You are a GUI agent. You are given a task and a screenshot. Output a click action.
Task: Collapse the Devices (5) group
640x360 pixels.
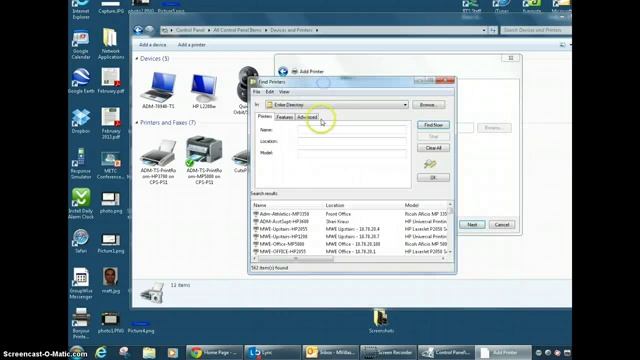(x=137, y=59)
